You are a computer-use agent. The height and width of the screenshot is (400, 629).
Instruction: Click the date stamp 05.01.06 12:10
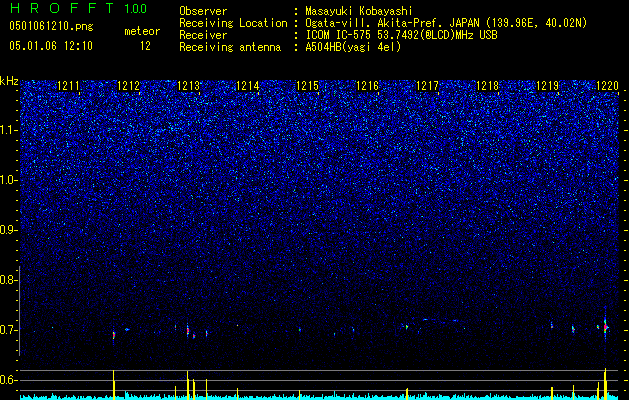[x=51, y=45]
